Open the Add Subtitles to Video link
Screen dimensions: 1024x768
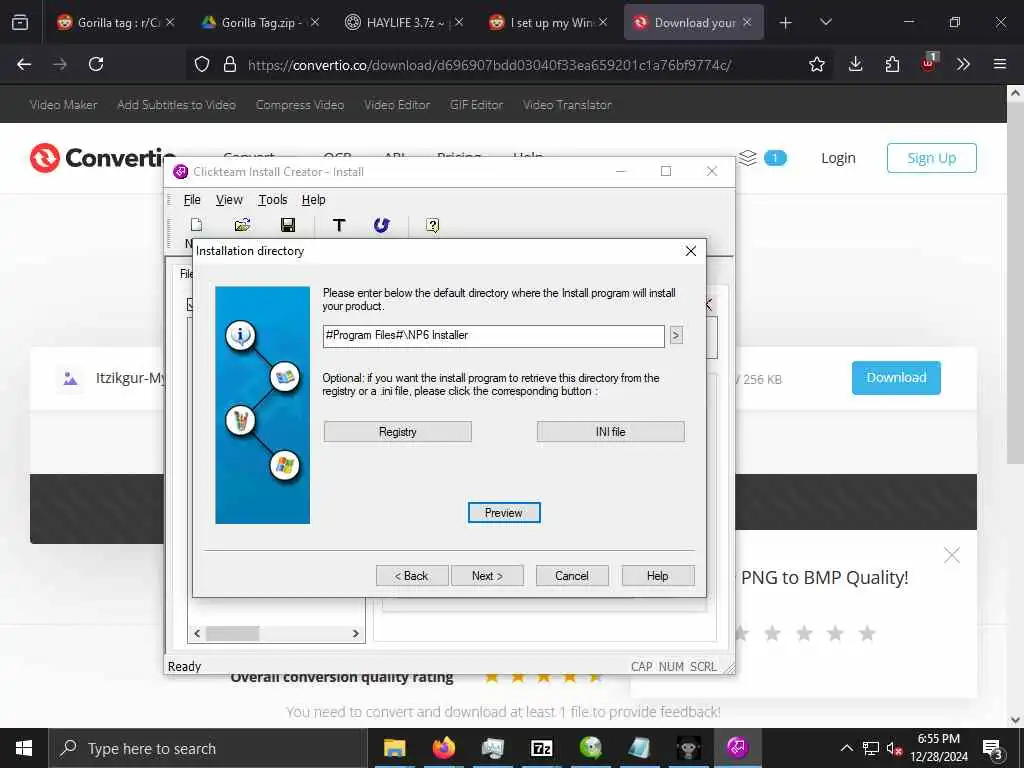pos(176,104)
